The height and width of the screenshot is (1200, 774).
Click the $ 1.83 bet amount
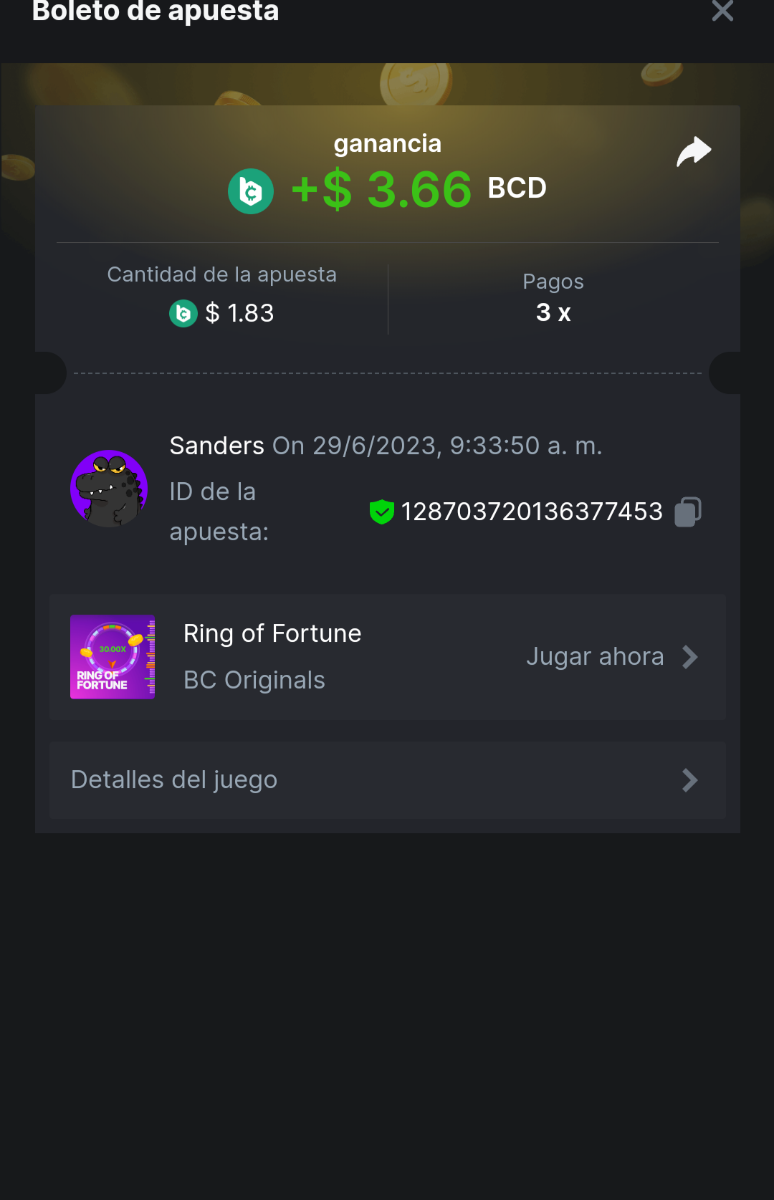click(239, 314)
